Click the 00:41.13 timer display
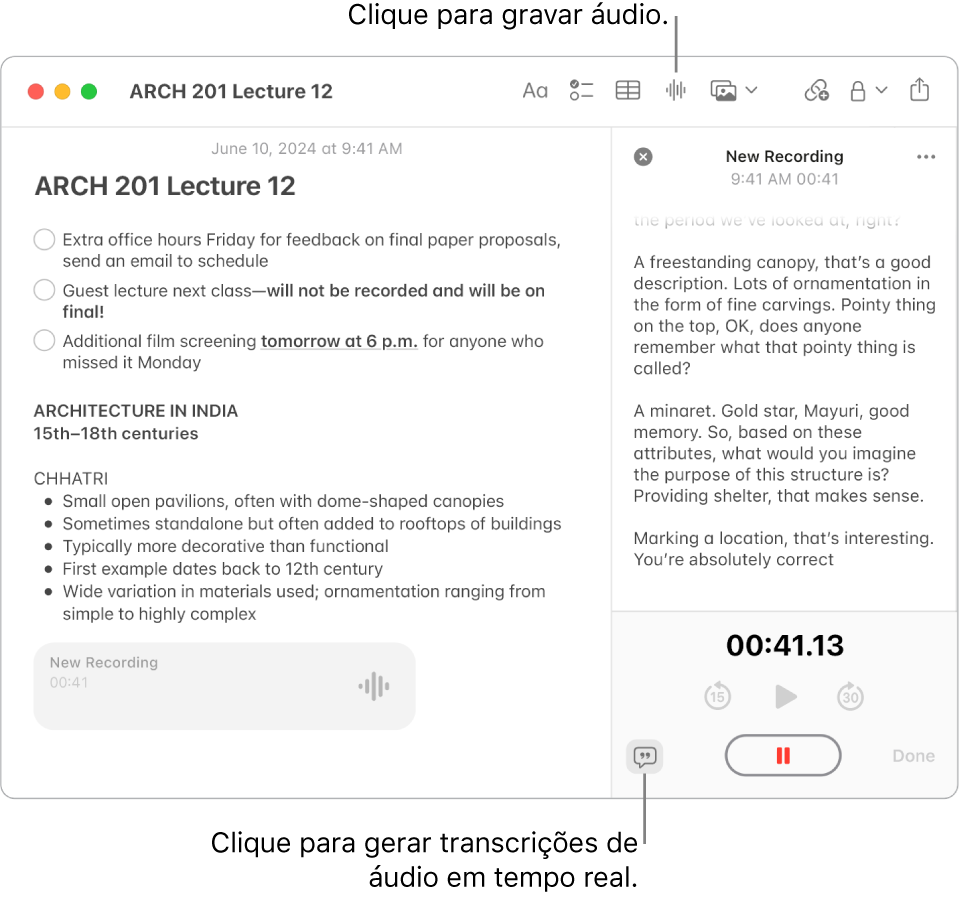This screenshot has width=960, height=899. coord(784,645)
